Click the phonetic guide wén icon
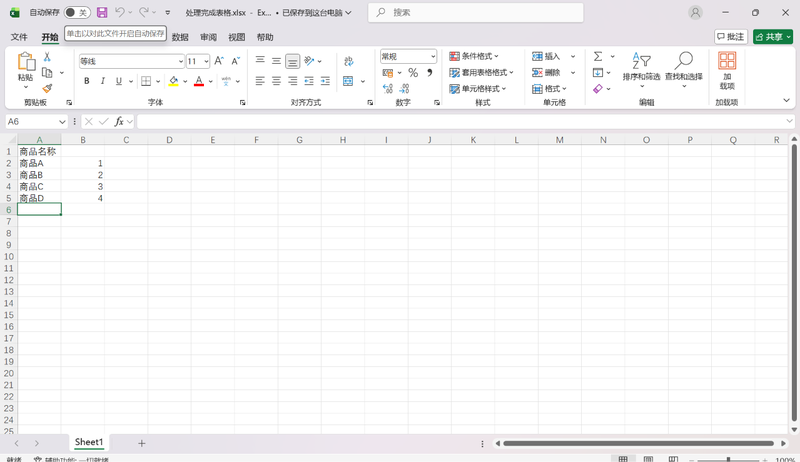The width and height of the screenshot is (800, 462). coord(226,81)
